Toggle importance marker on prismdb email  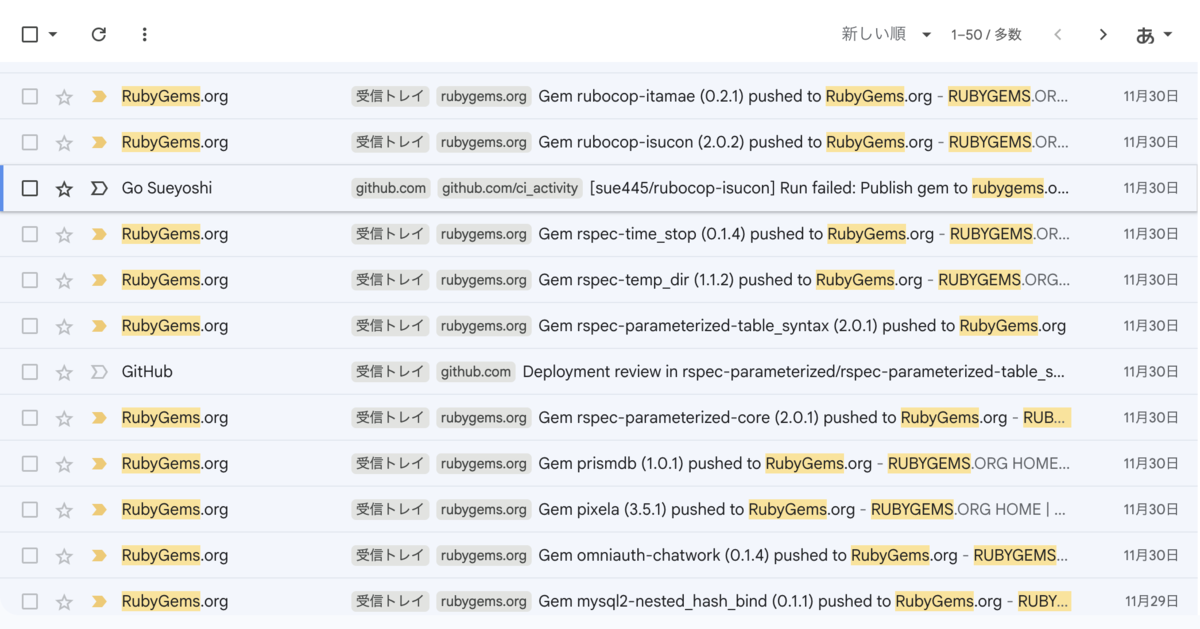click(x=99, y=464)
